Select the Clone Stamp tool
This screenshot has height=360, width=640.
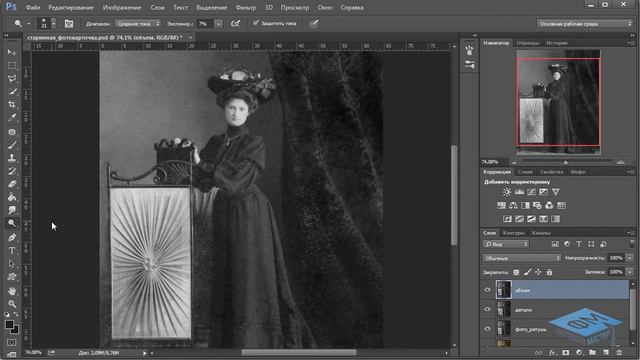[x=12, y=158]
